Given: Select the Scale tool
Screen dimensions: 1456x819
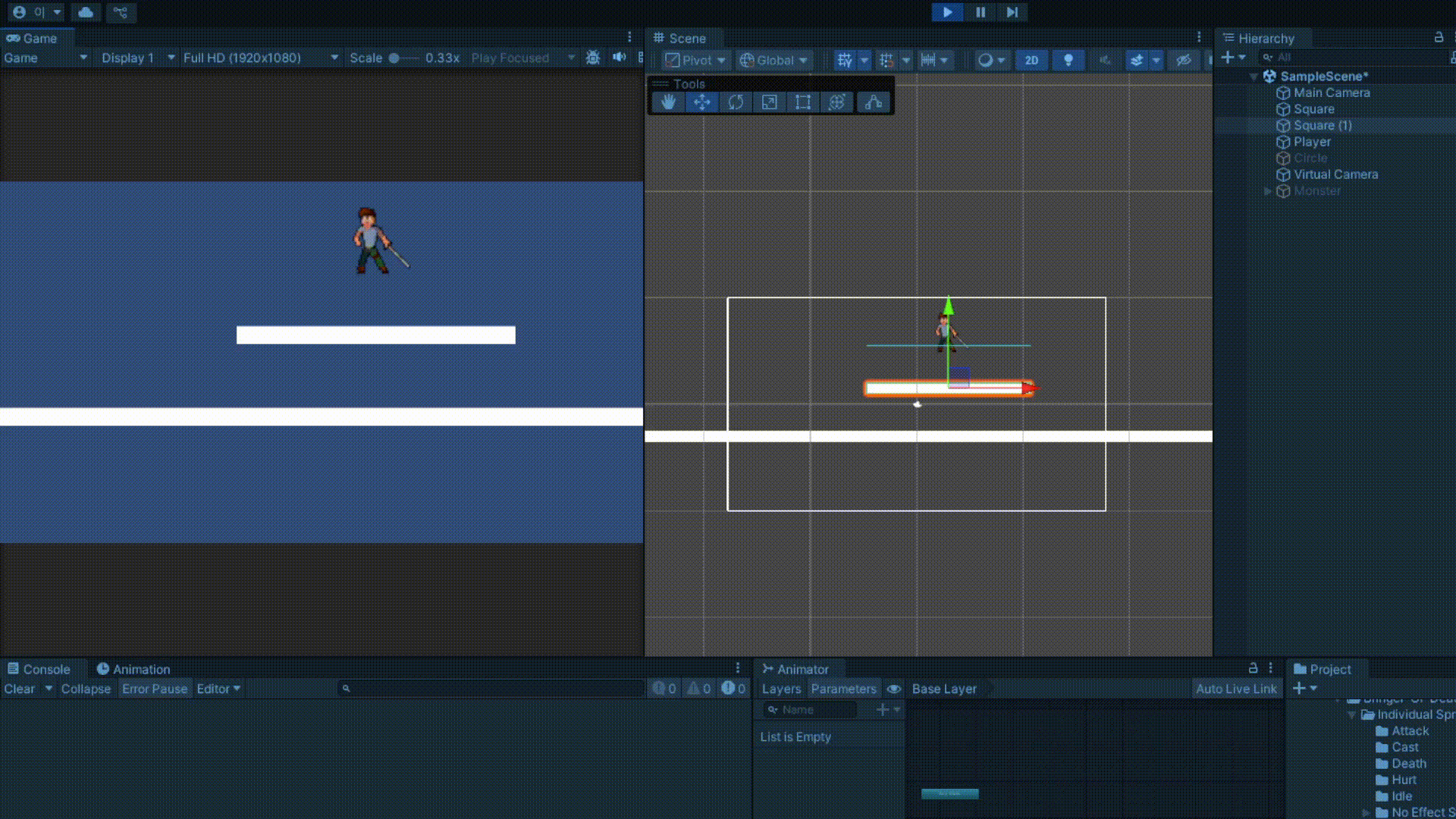Looking at the screenshot, I should point(769,102).
